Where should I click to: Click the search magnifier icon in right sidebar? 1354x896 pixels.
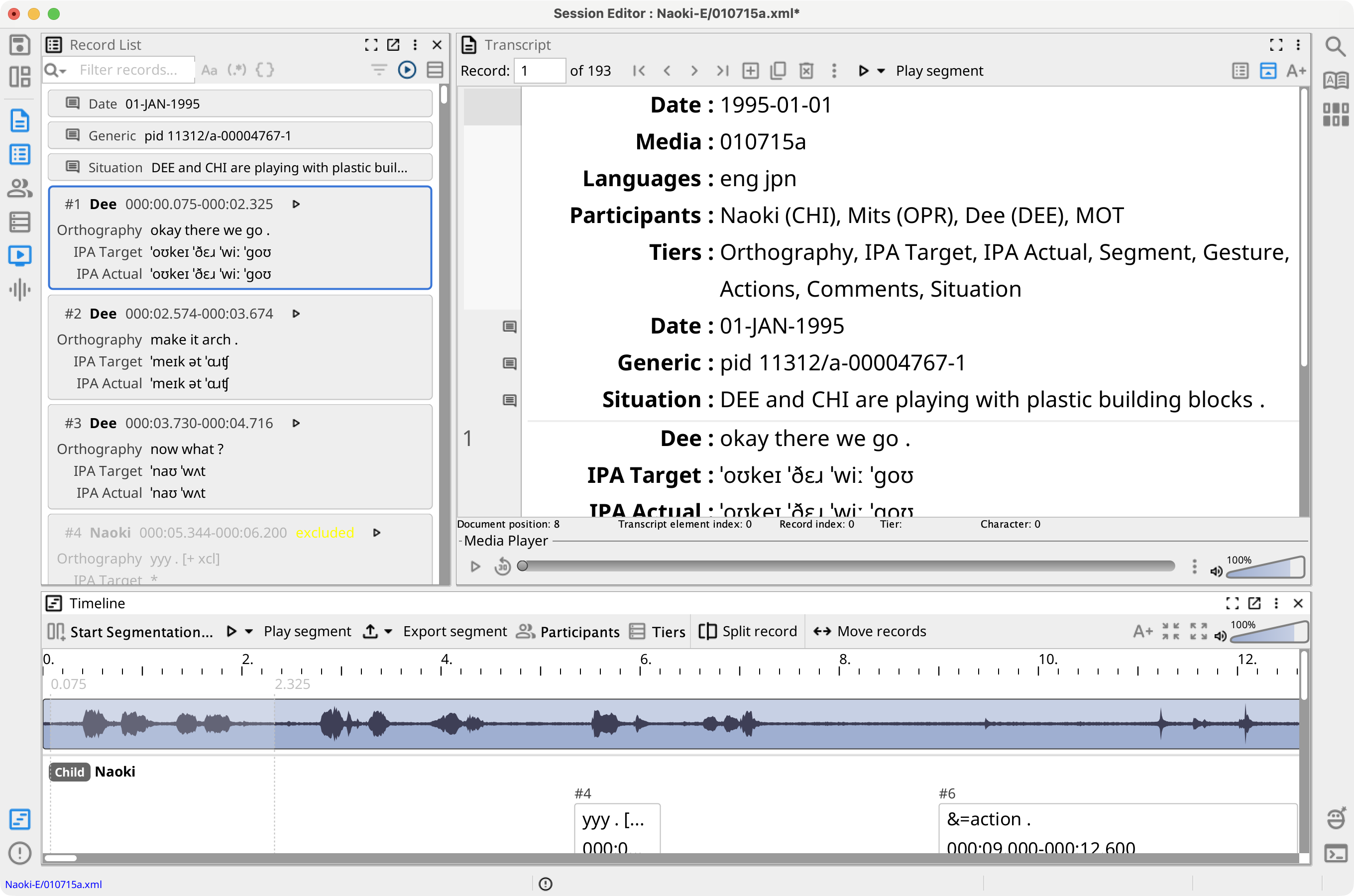click(1335, 46)
